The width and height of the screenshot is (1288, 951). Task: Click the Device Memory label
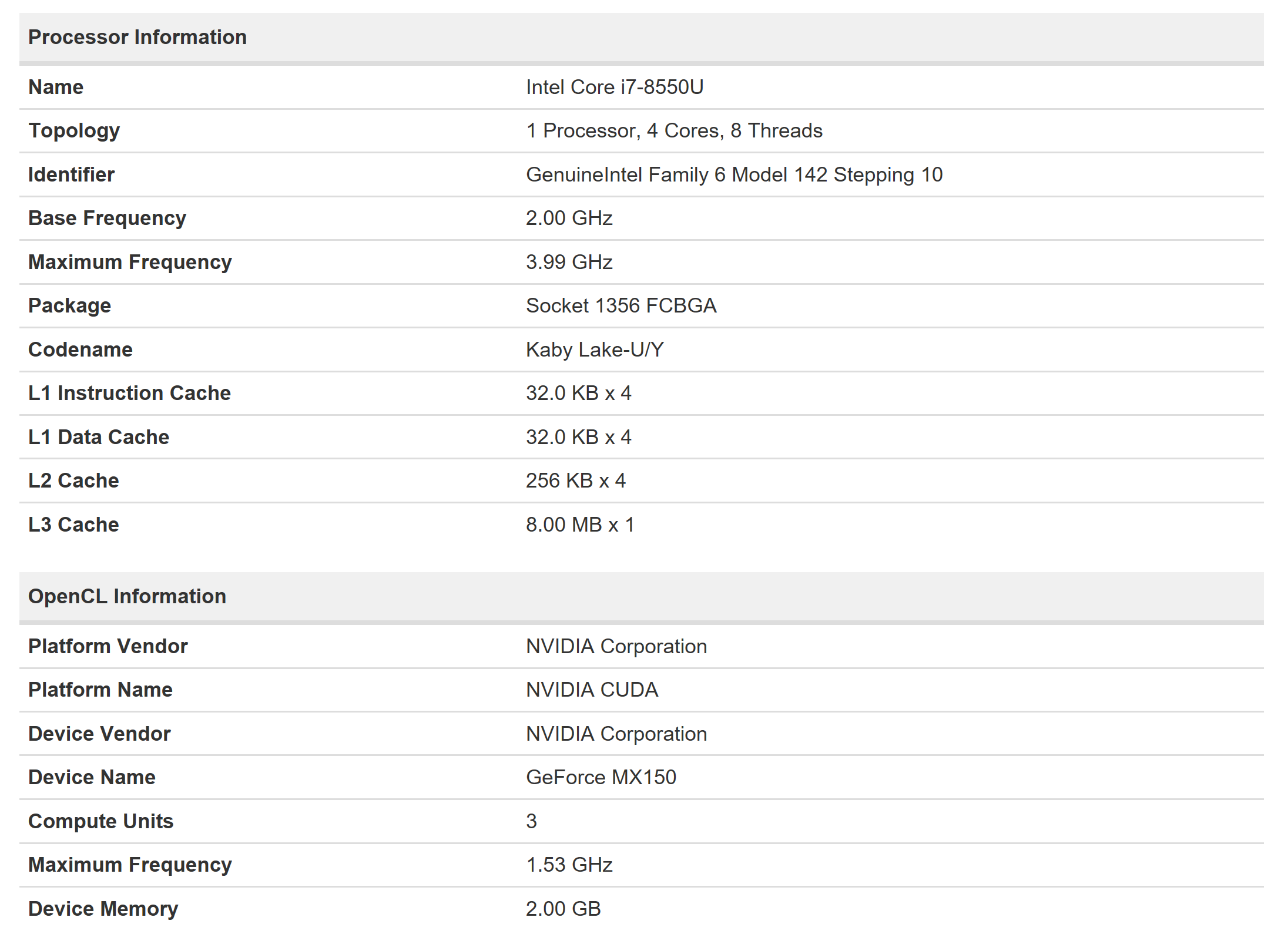point(103,909)
